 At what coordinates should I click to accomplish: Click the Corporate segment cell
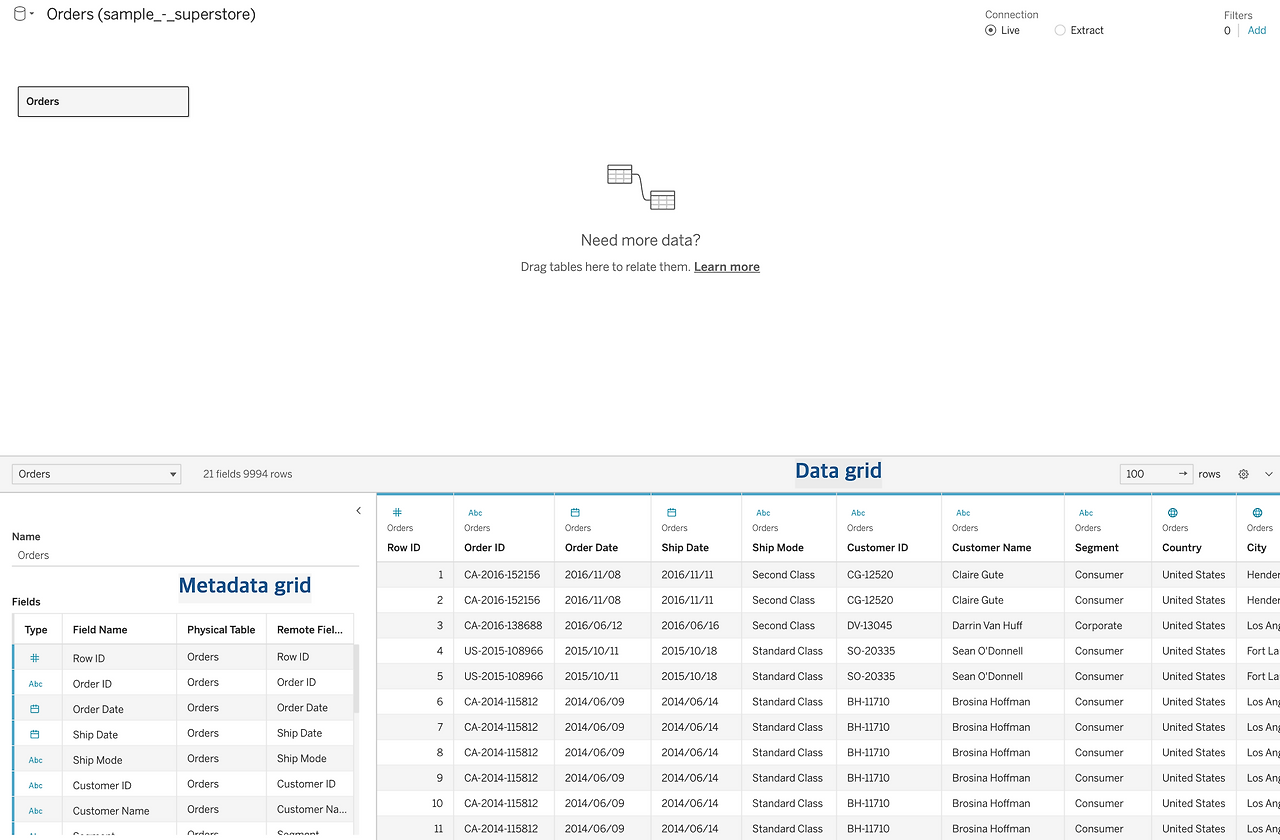[x=1108, y=626]
